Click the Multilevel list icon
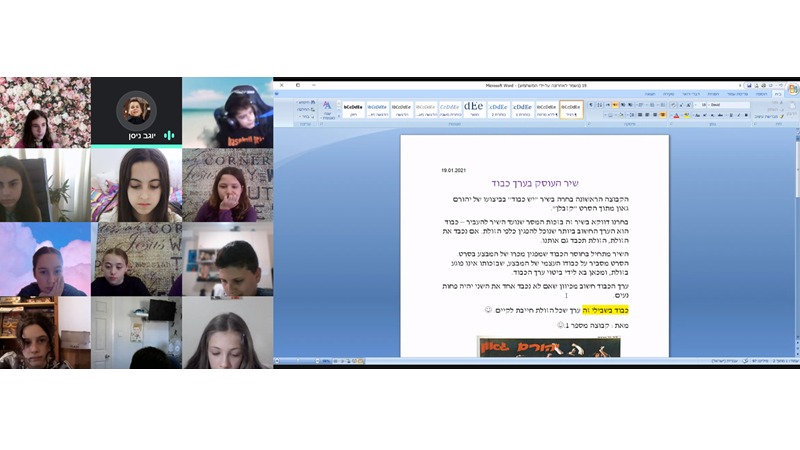The height and width of the screenshot is (450, 800). click(x=640, y=105)
